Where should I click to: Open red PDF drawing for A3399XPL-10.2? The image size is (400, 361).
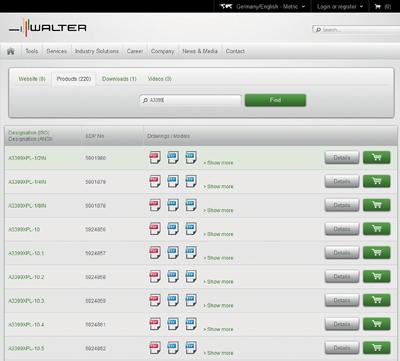155,276
